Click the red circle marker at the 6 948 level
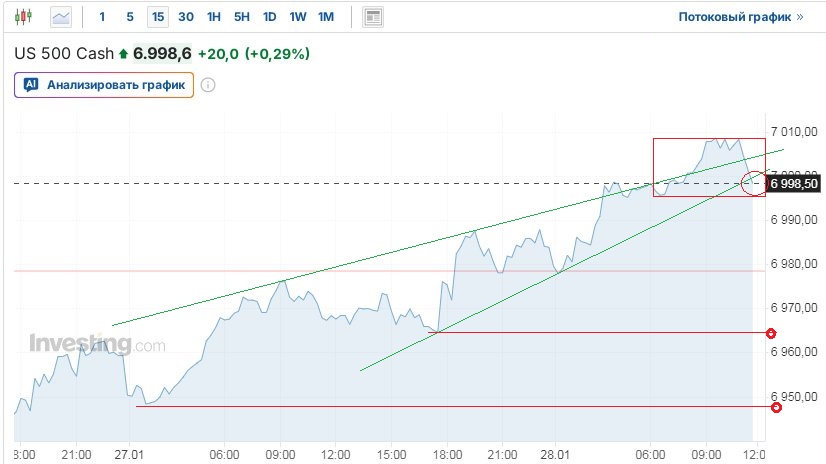826x464 pixels. [777, 406]
